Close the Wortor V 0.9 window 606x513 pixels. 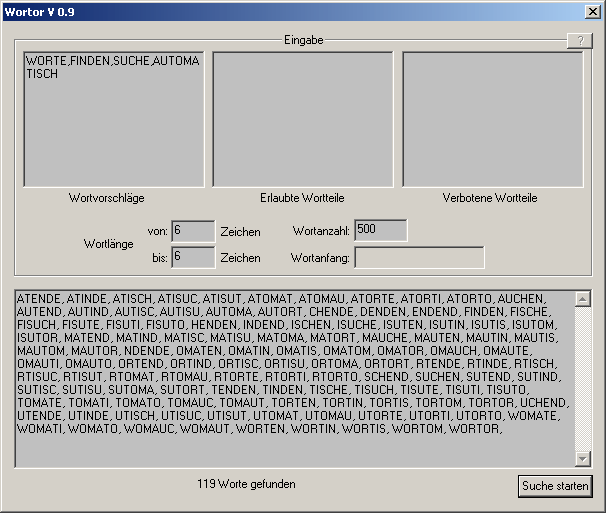tap(592, 11)
